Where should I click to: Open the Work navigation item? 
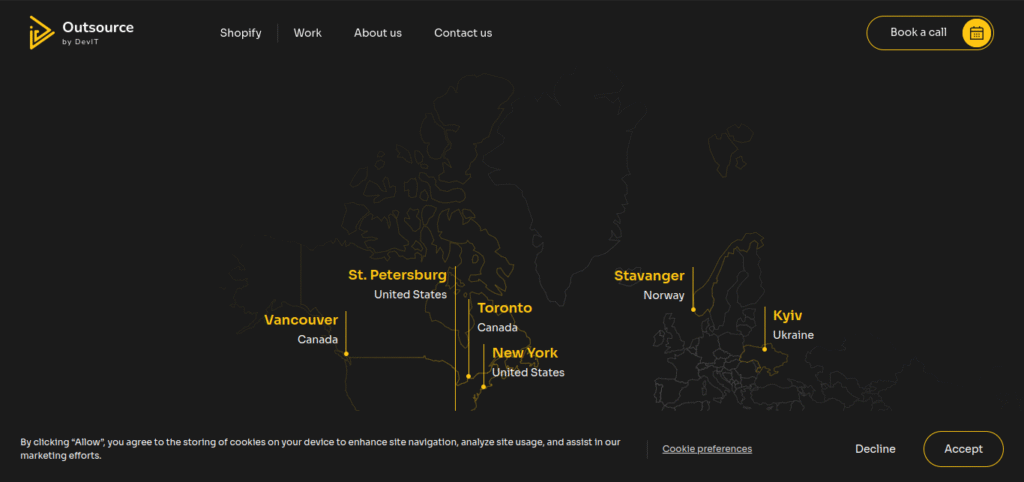pyautogui.click(x=307, y=33)
